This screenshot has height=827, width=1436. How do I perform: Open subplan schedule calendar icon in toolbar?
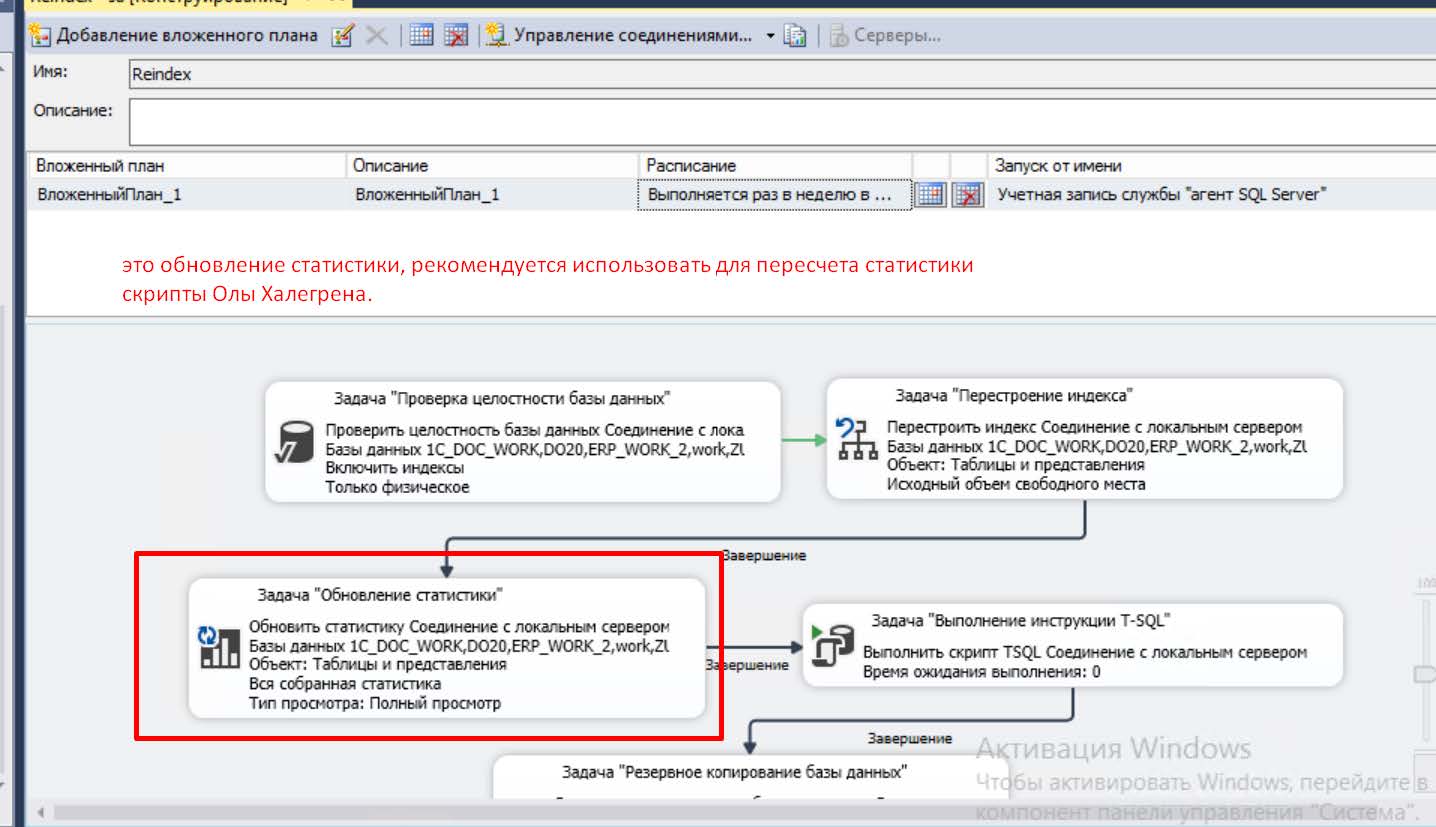[x=422, y=36]
